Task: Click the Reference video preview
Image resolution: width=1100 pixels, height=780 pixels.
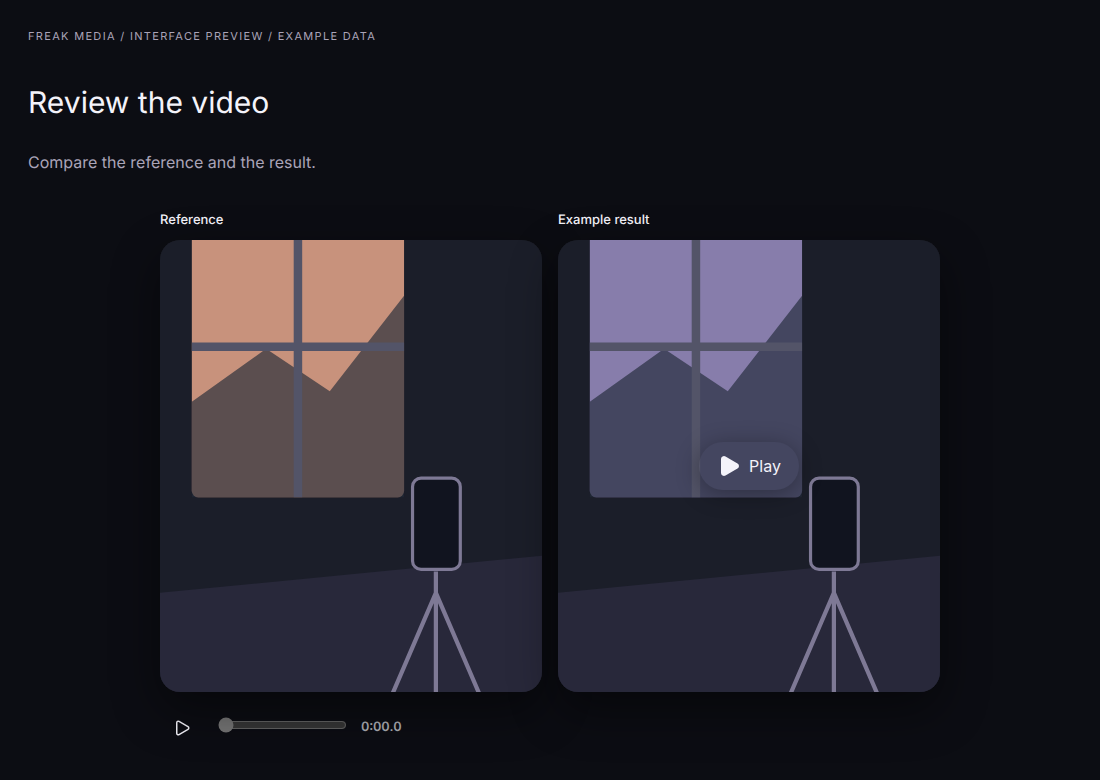Action: tap(351, 466)
